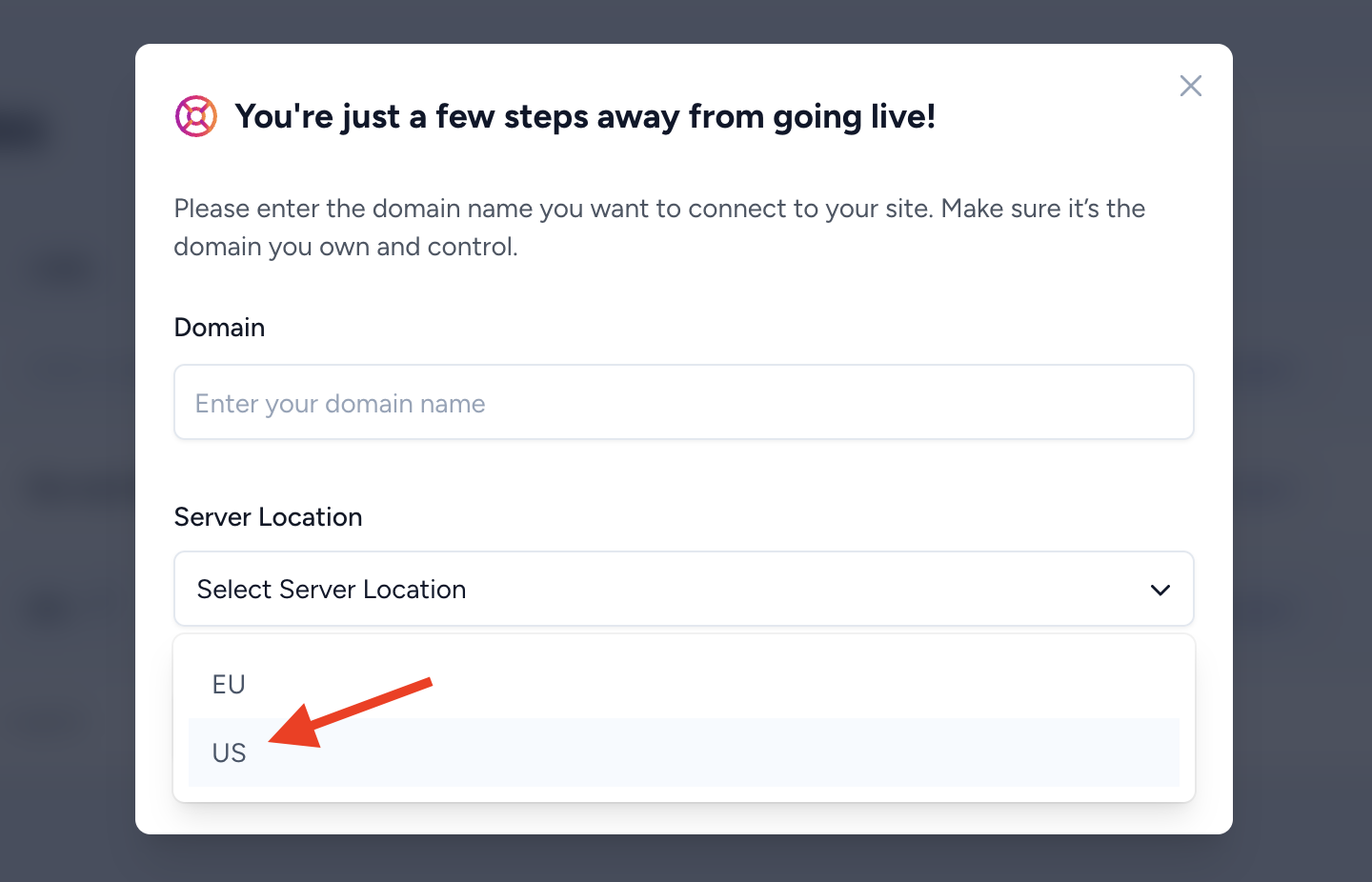
Task: Click the Domain field label
Action: click(x=219, y=328)
